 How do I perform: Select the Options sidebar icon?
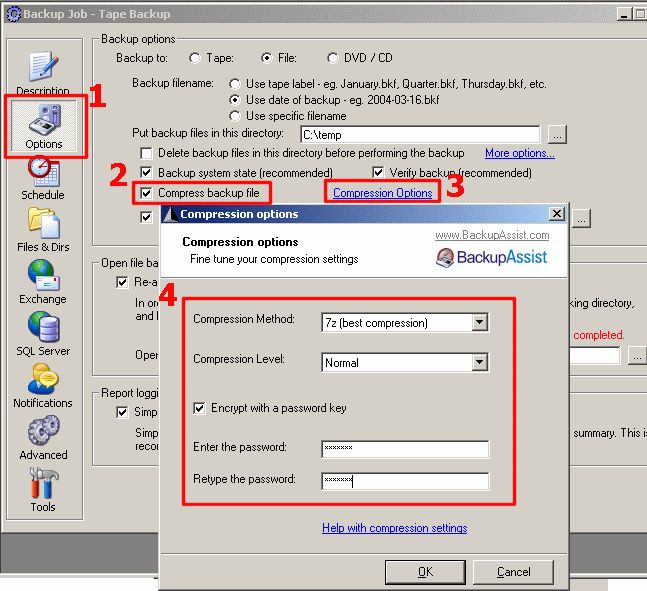(x=44, y=121)
